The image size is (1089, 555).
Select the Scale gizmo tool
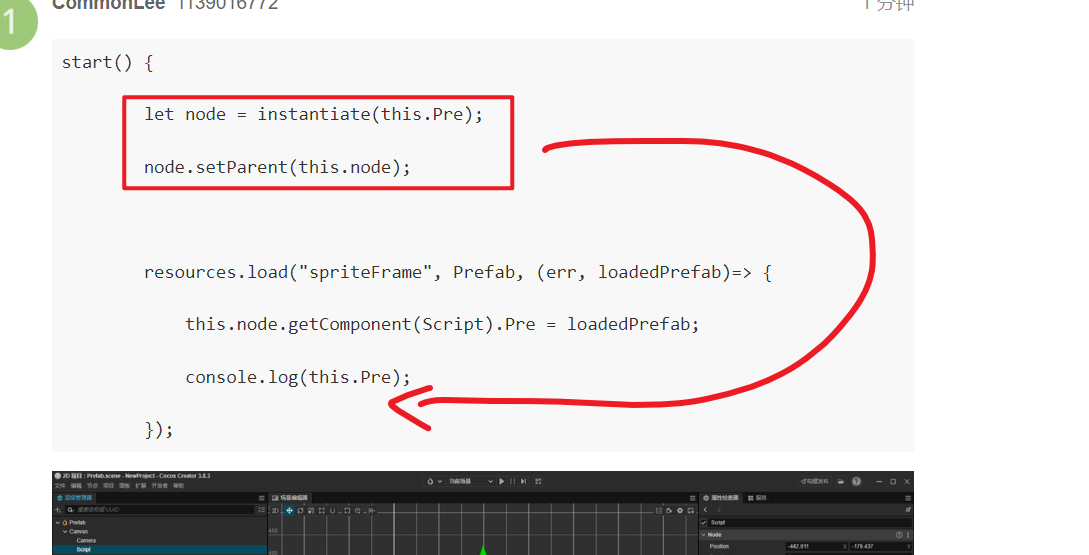[310, 511]
